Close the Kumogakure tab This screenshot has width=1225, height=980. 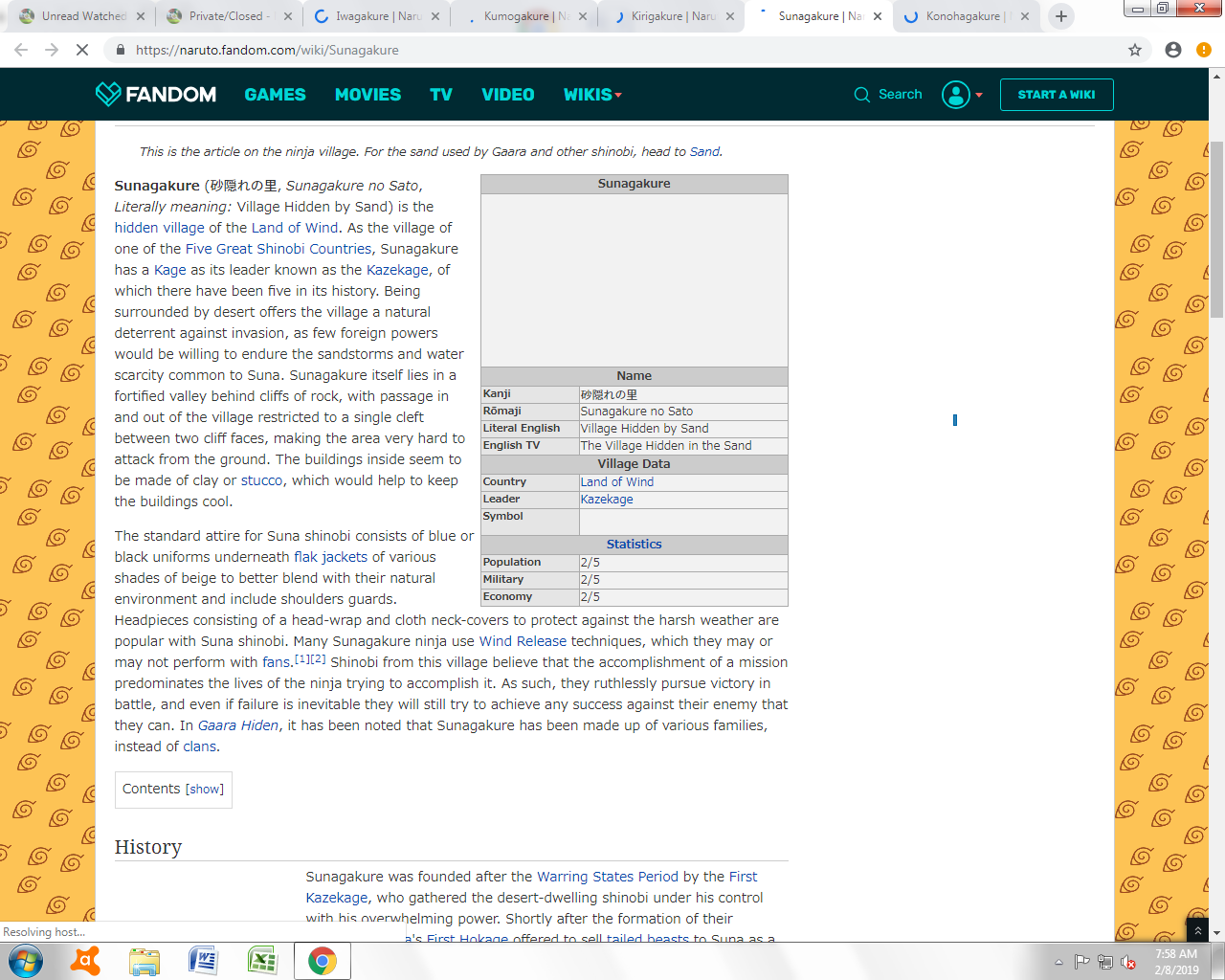(583, 16)
